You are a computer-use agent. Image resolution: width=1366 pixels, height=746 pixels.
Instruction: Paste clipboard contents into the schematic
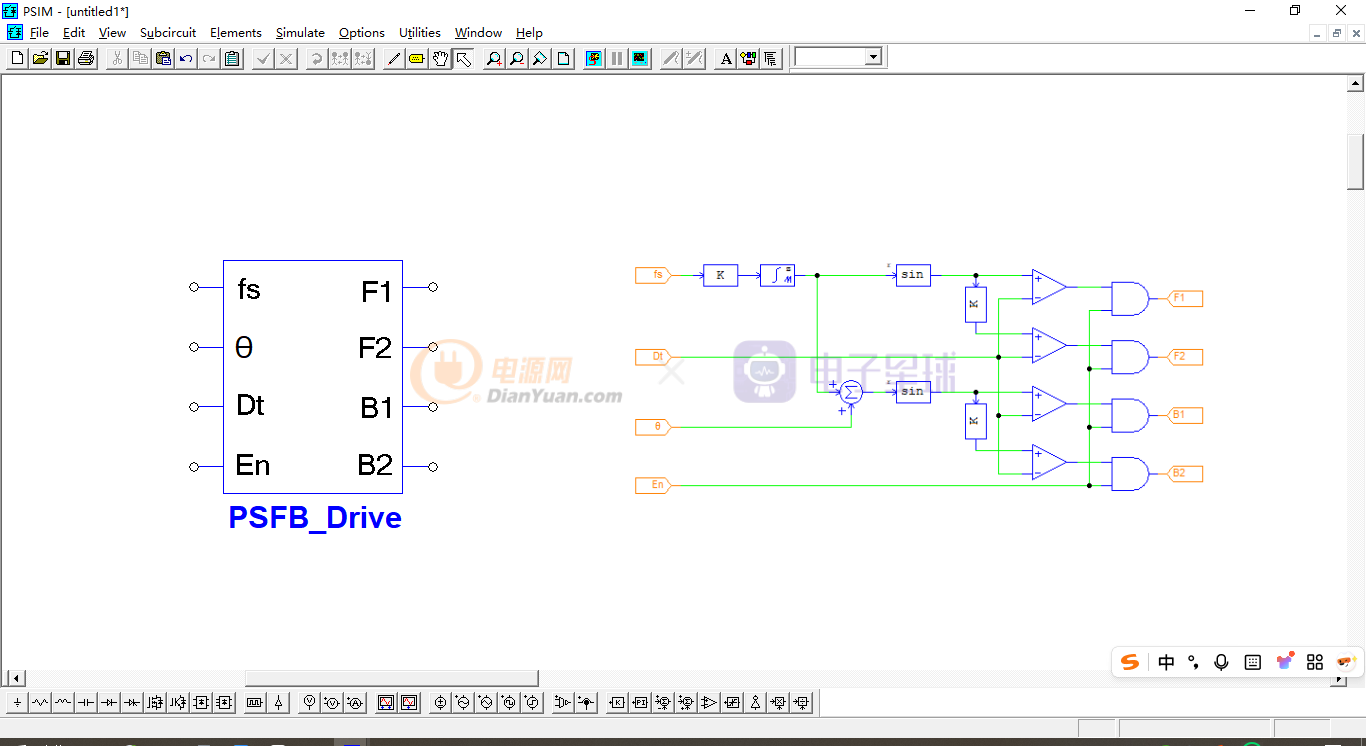click(x=163, y=59)
